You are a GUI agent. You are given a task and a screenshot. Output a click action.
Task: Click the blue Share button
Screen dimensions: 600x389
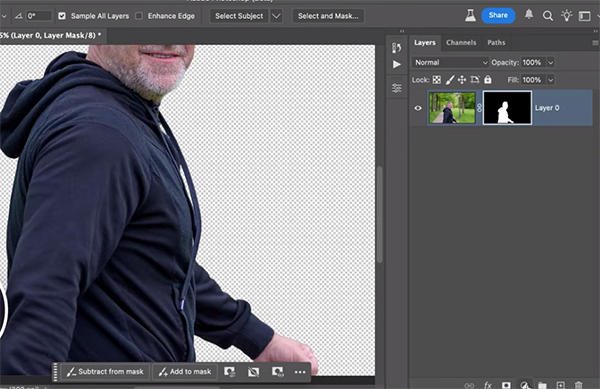coord(498,15)
